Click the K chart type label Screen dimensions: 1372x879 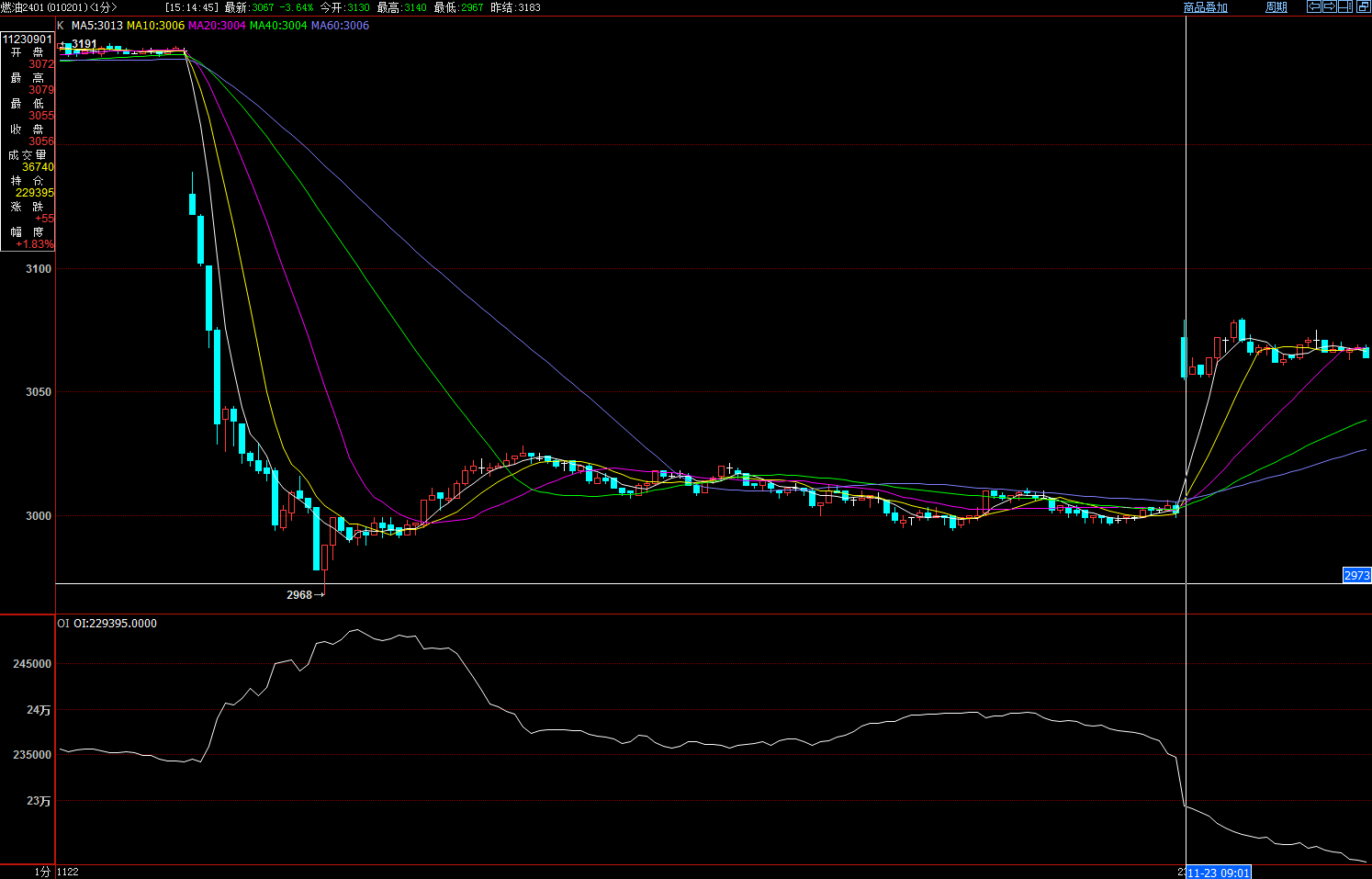61,26
